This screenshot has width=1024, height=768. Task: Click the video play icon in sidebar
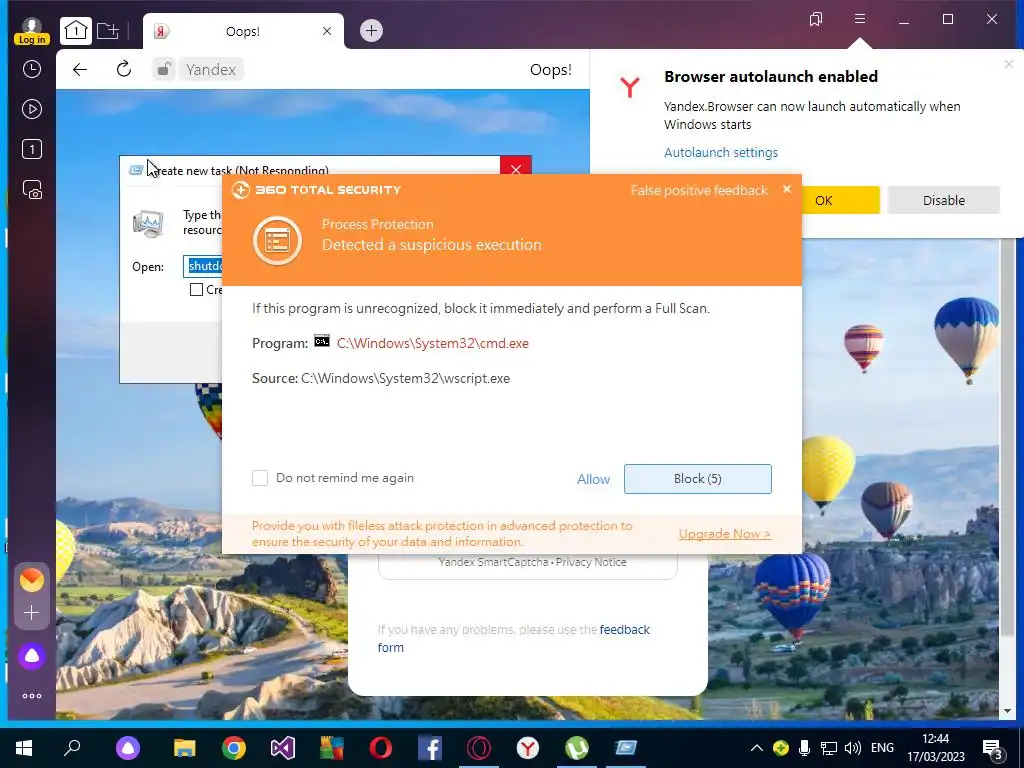[x=31, y=109]
